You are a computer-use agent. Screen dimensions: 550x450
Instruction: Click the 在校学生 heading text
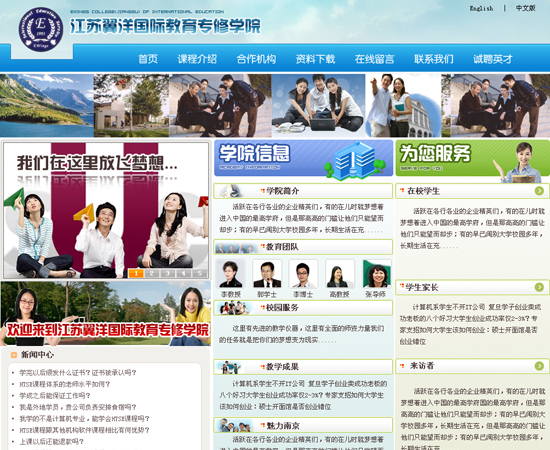tap(423, 191)
